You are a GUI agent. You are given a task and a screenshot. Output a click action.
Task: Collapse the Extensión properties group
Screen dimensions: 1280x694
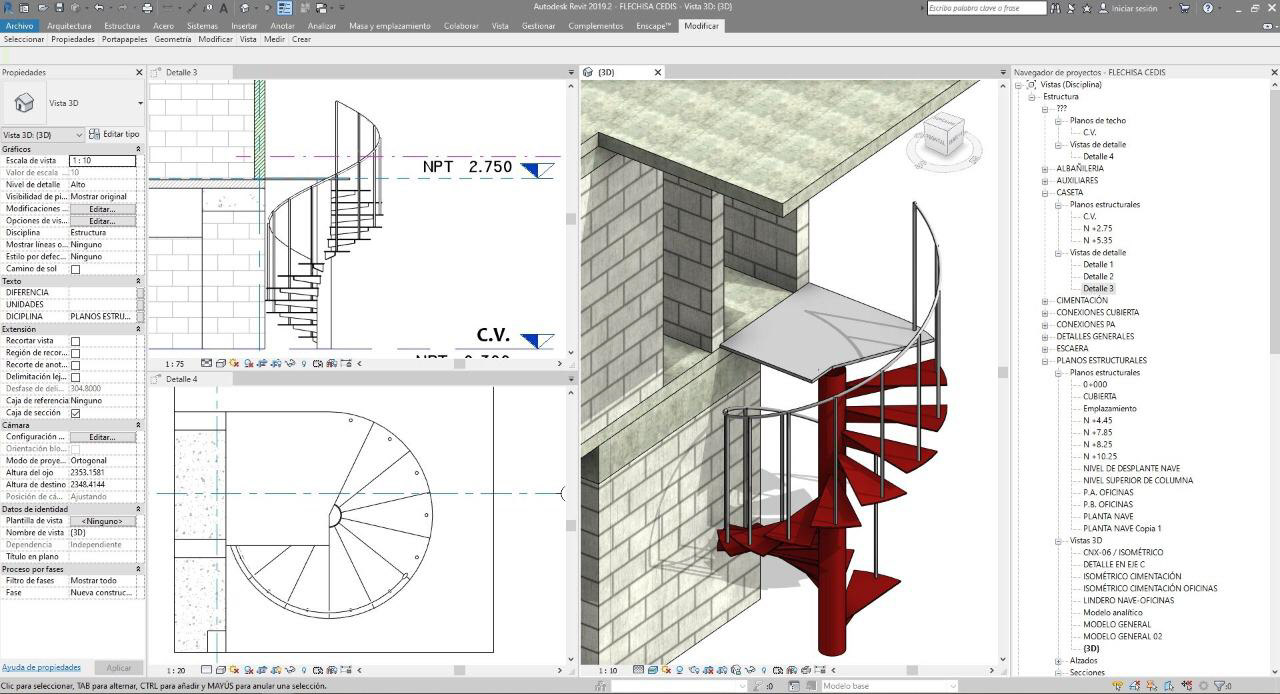point(139,329)
